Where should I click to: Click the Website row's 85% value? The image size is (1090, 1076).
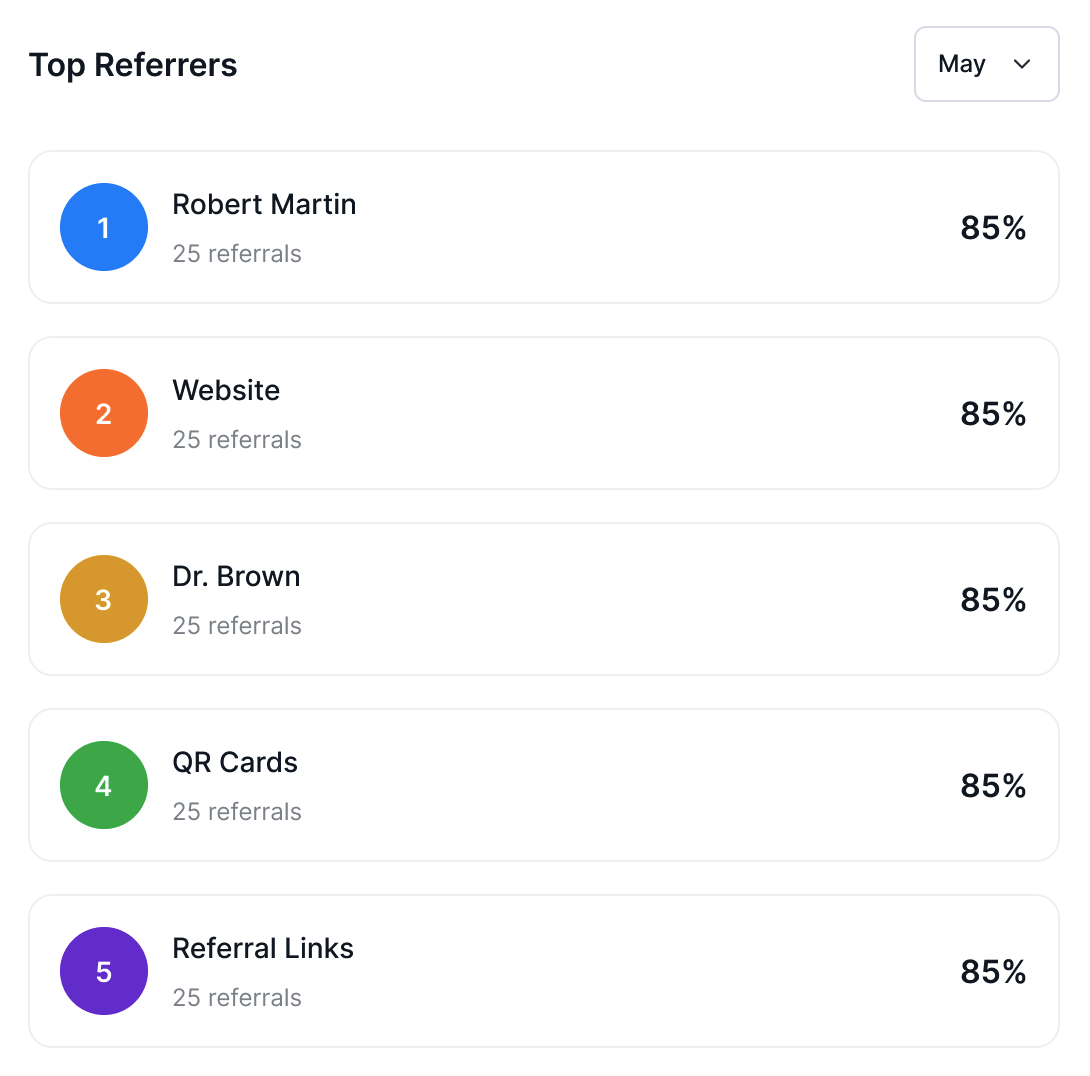tap(993, 414)
